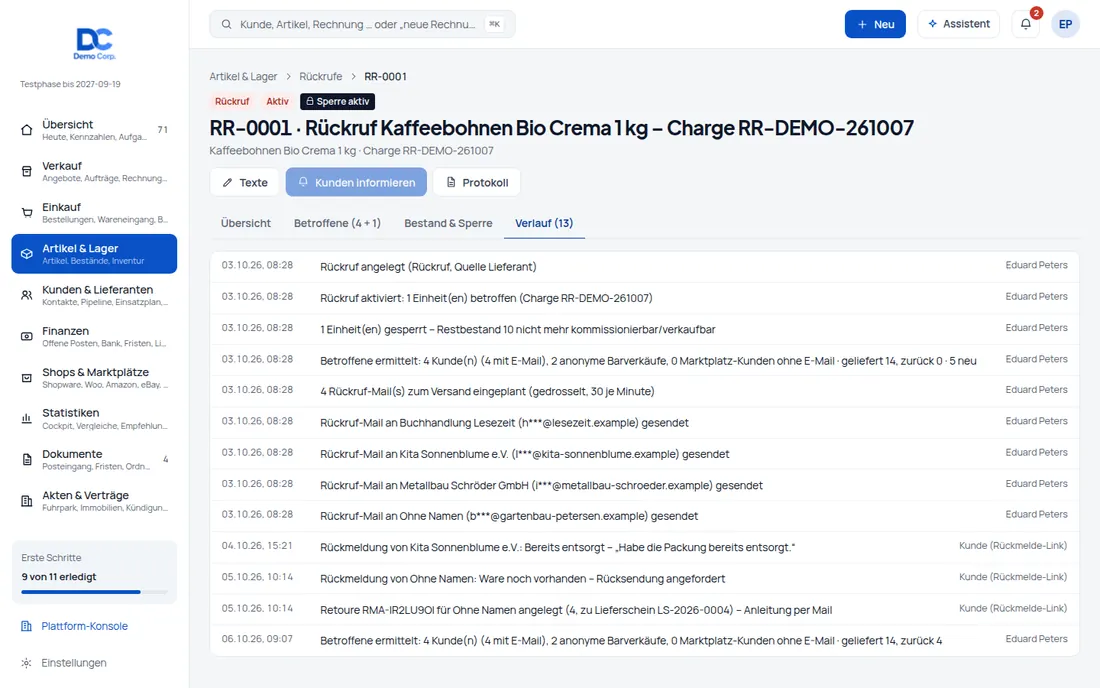The height and width of the screenshot is (688, 1100).
Task: Click the Plattform-Konsole icon
Action: click(26, 626)
